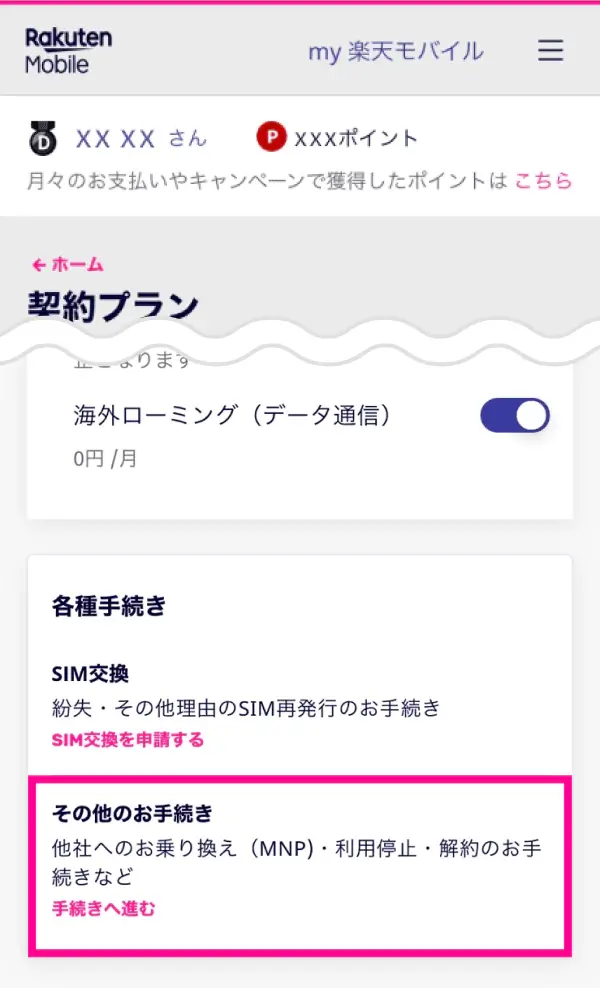This screenshot has height=988, width=600.
Task: Open the hamburger navigation menu
Action: point(550,51)
